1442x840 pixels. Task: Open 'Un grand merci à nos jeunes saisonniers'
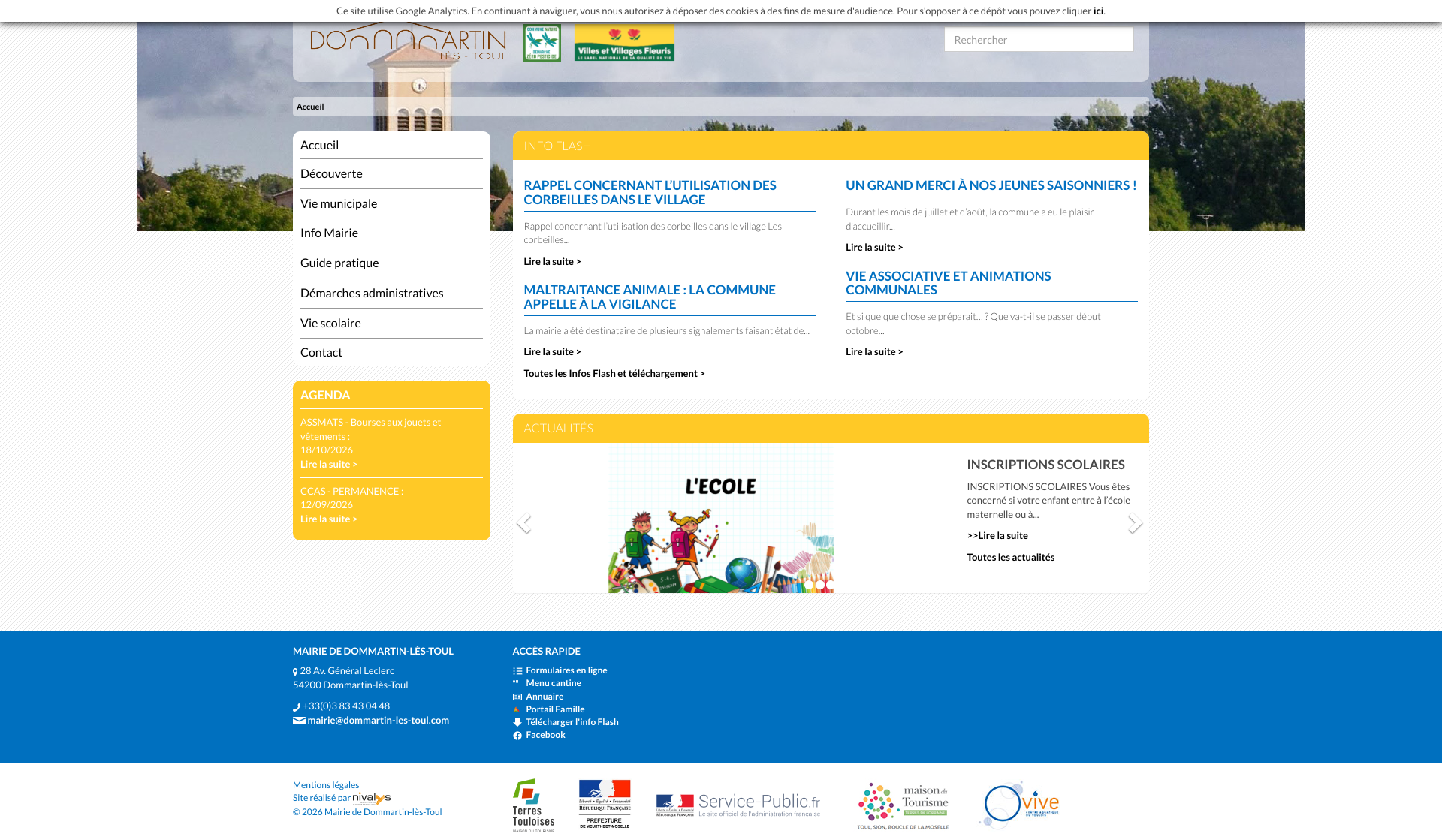pos(991,185)
